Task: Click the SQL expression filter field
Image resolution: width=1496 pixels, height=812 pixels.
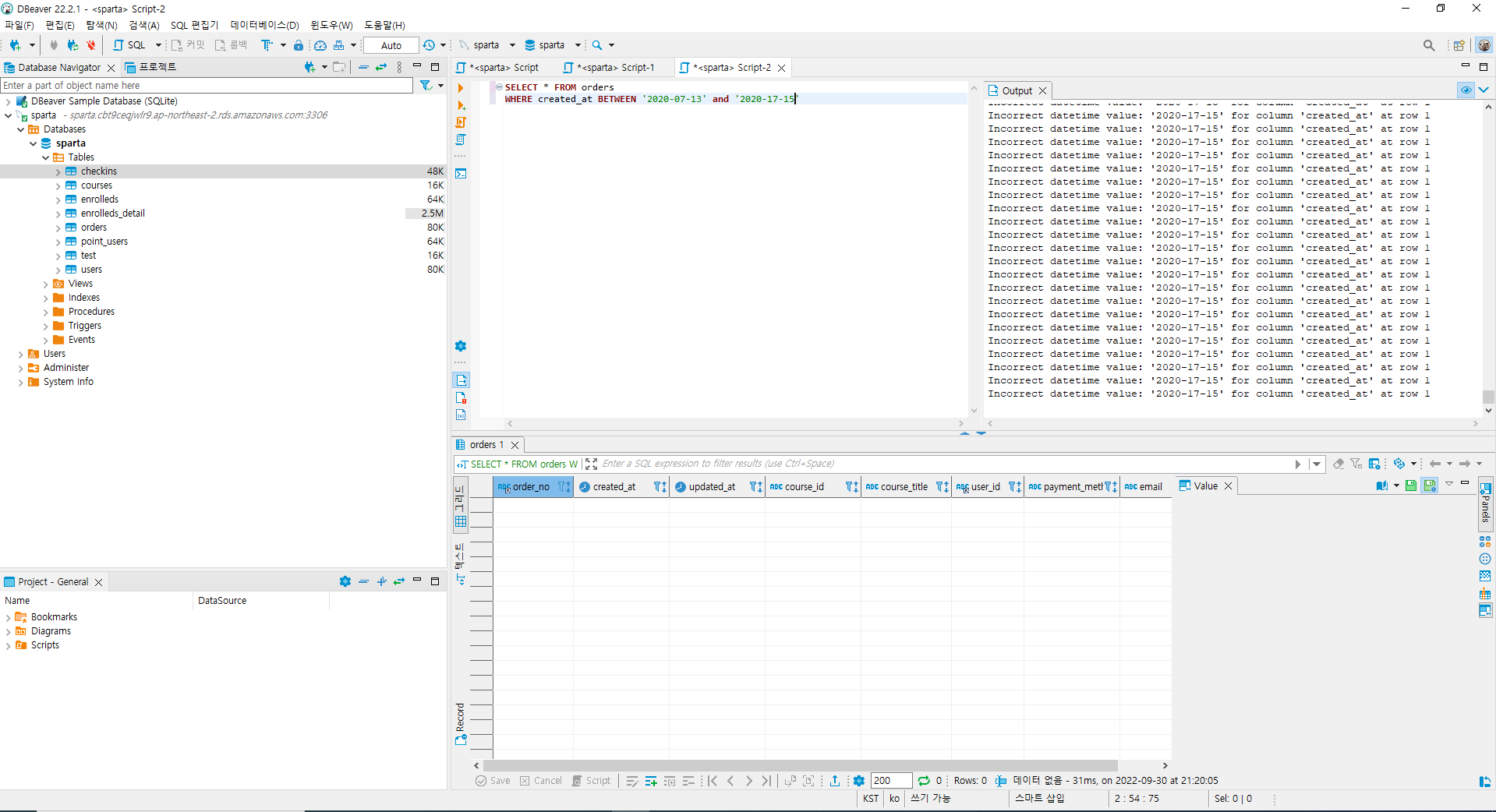Action: click(945, 464)
